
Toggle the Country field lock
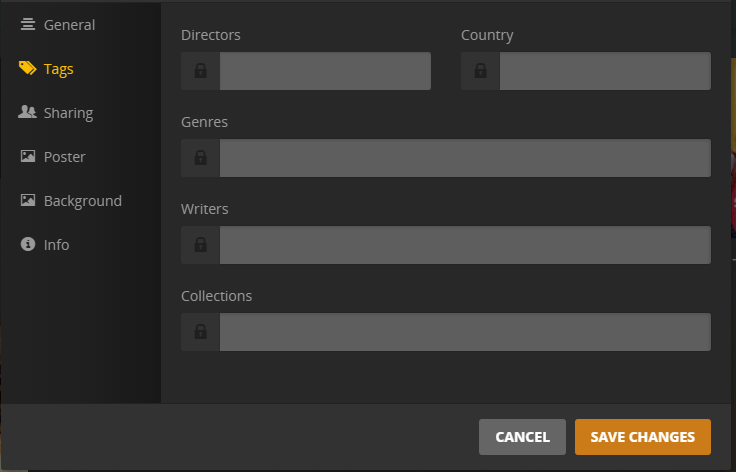[480, 71]
